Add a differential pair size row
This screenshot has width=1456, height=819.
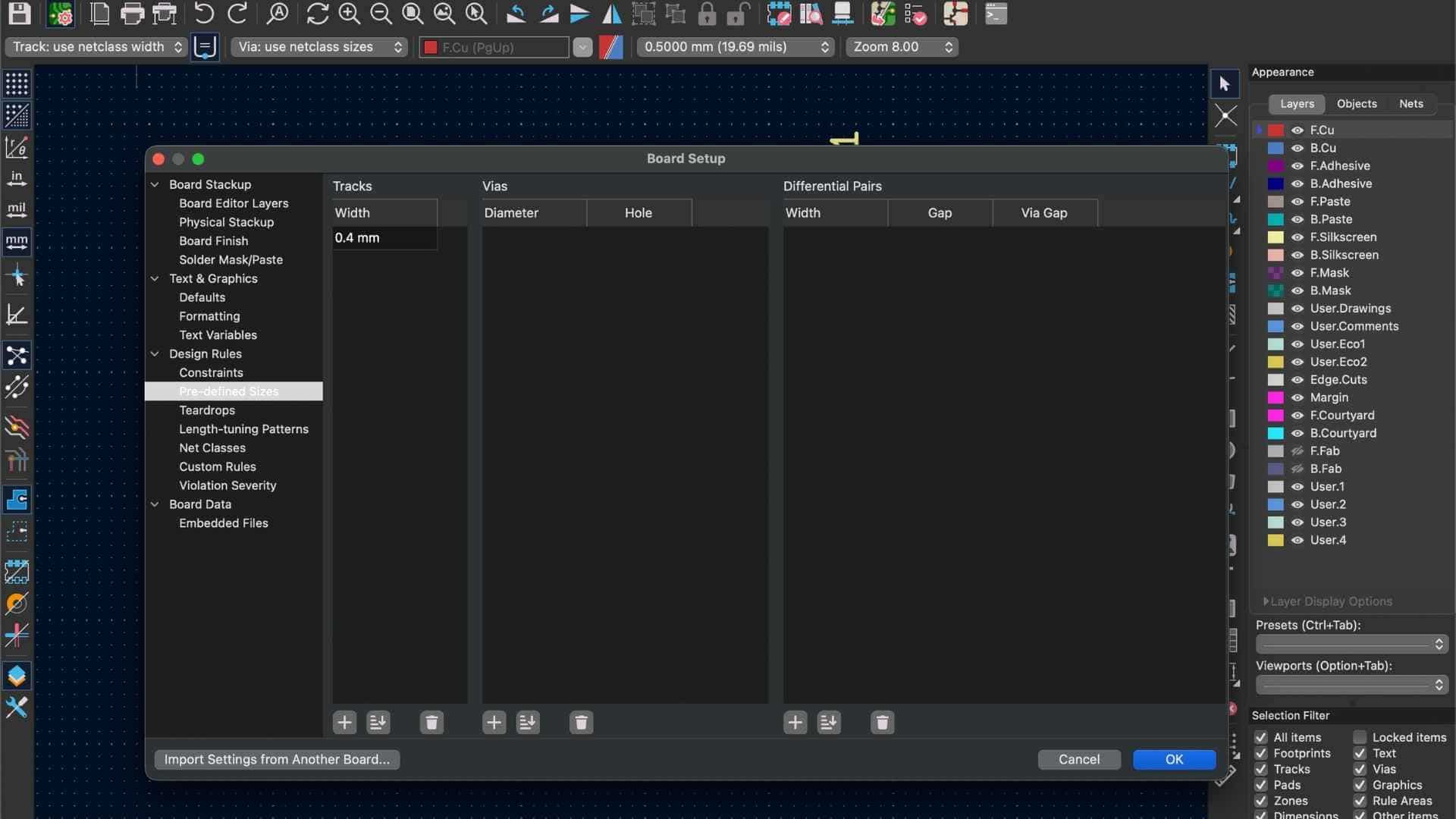coord(795,723)
